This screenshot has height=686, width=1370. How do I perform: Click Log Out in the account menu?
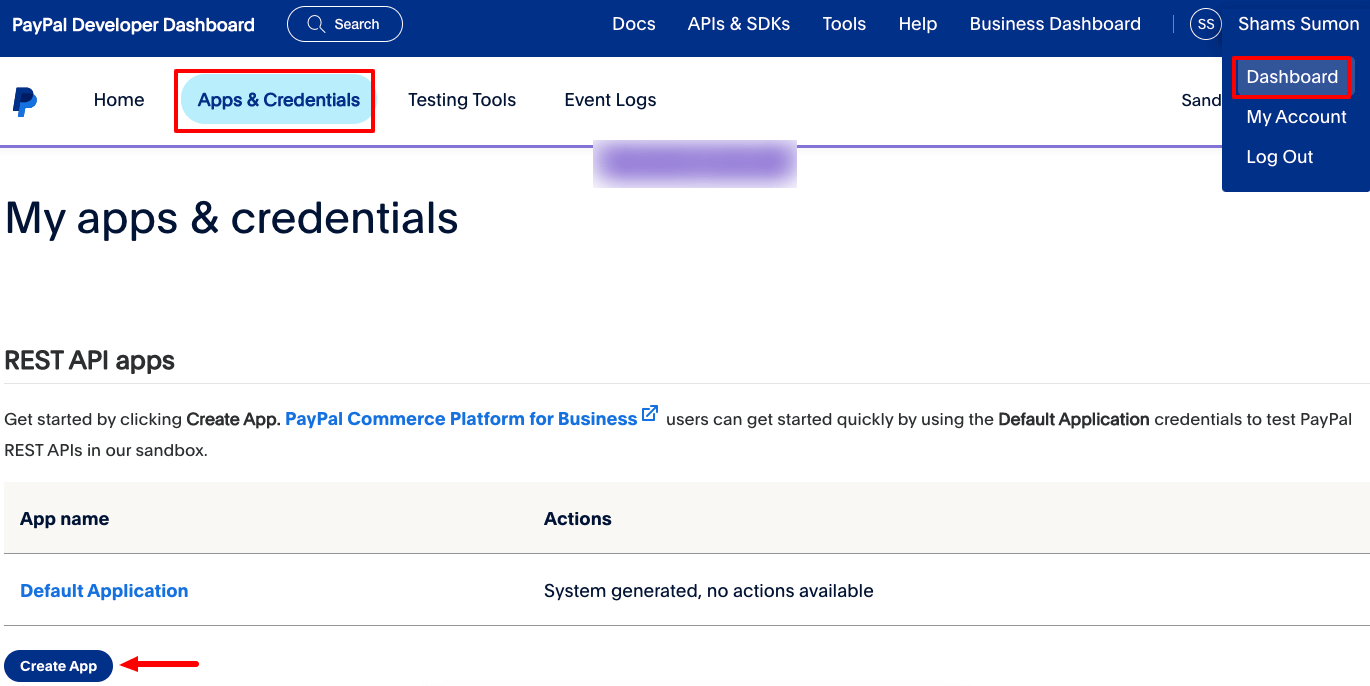pos(1280,156)
